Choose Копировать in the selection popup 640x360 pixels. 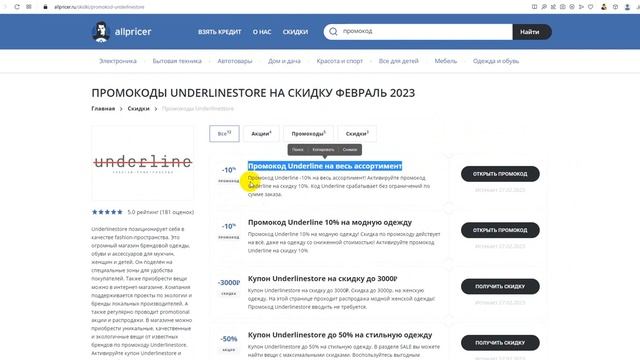click(323, 149)
